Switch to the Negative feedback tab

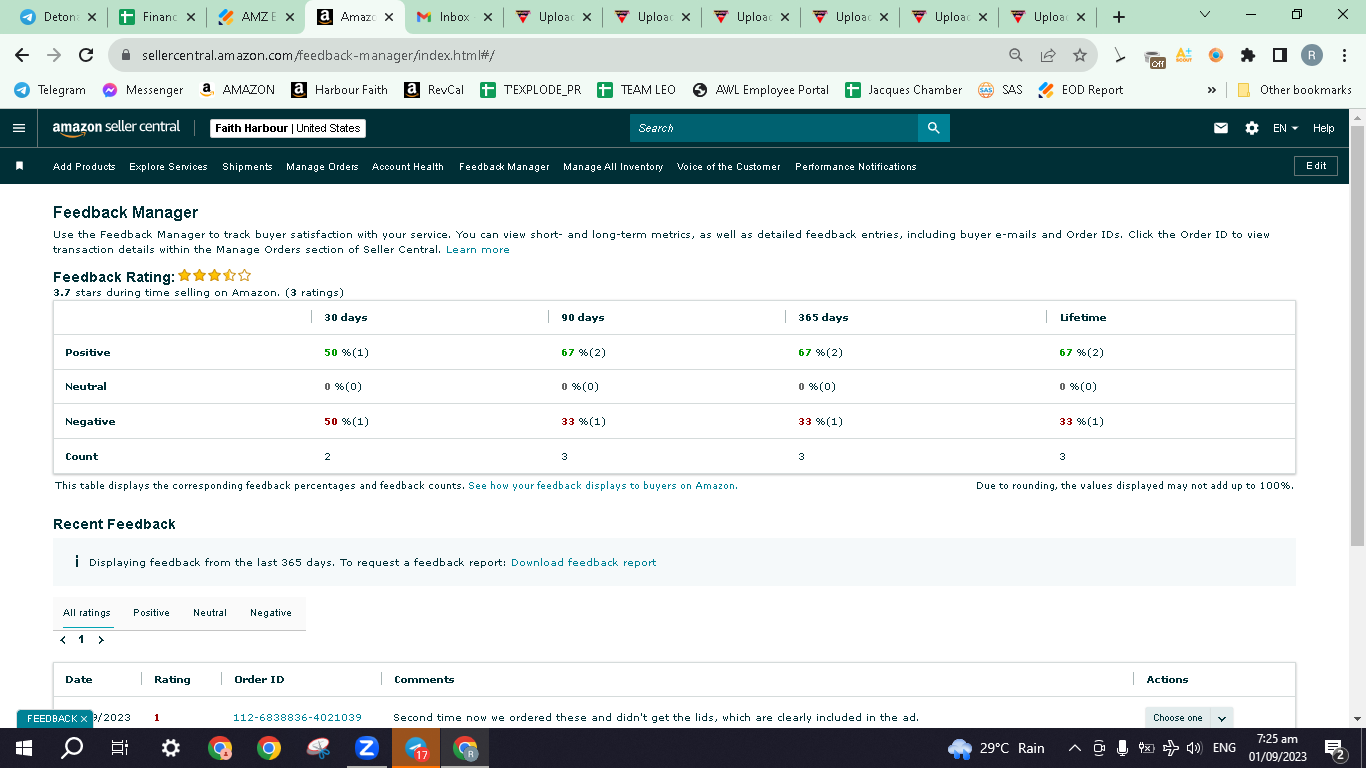[271, 613]
